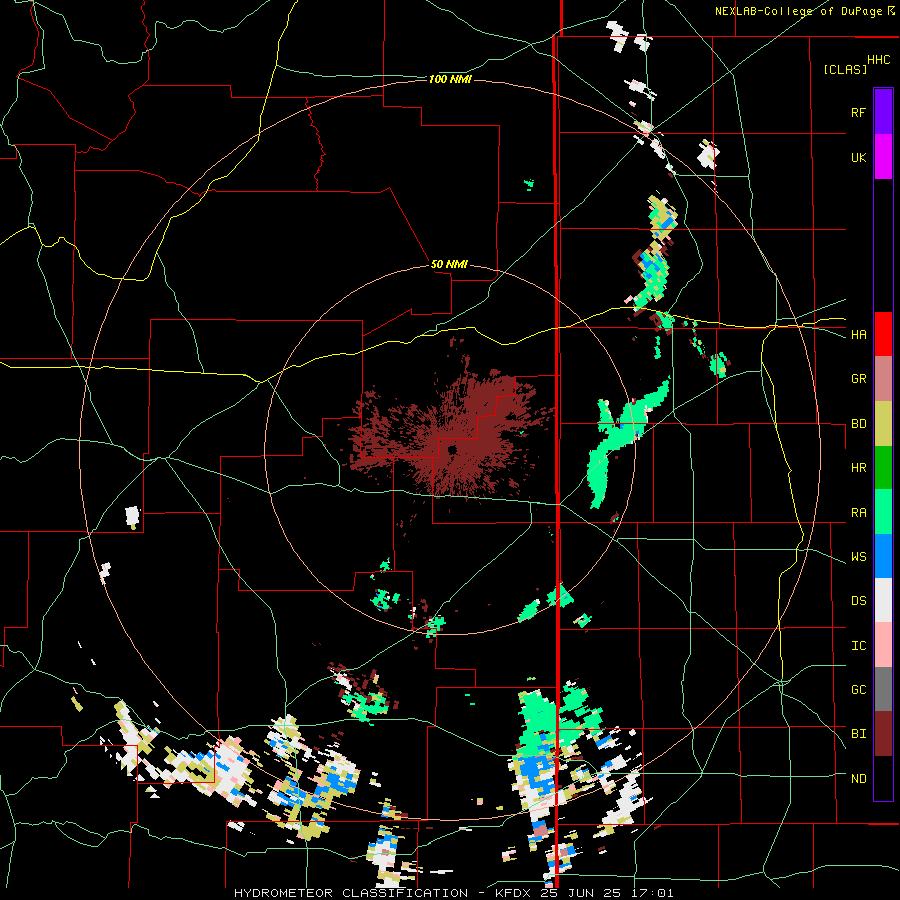The height and width of the screenshot is (900, 900).
Task: Click the UK magenta legend color swatch
Action: click(883, 157)
